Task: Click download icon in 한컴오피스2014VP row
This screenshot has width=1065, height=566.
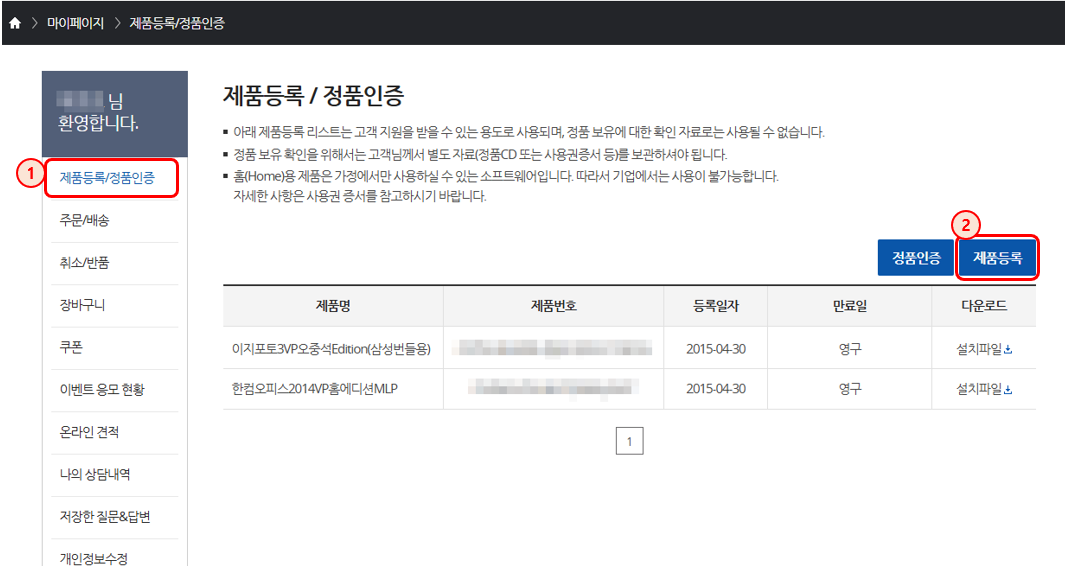Action: coord(1008,390)
